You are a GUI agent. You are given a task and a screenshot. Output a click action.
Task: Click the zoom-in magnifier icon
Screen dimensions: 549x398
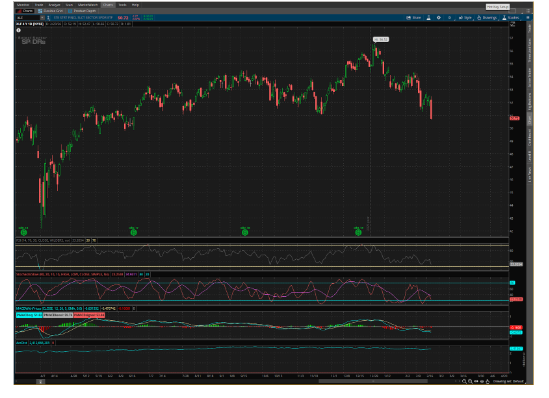coord(464,381)
